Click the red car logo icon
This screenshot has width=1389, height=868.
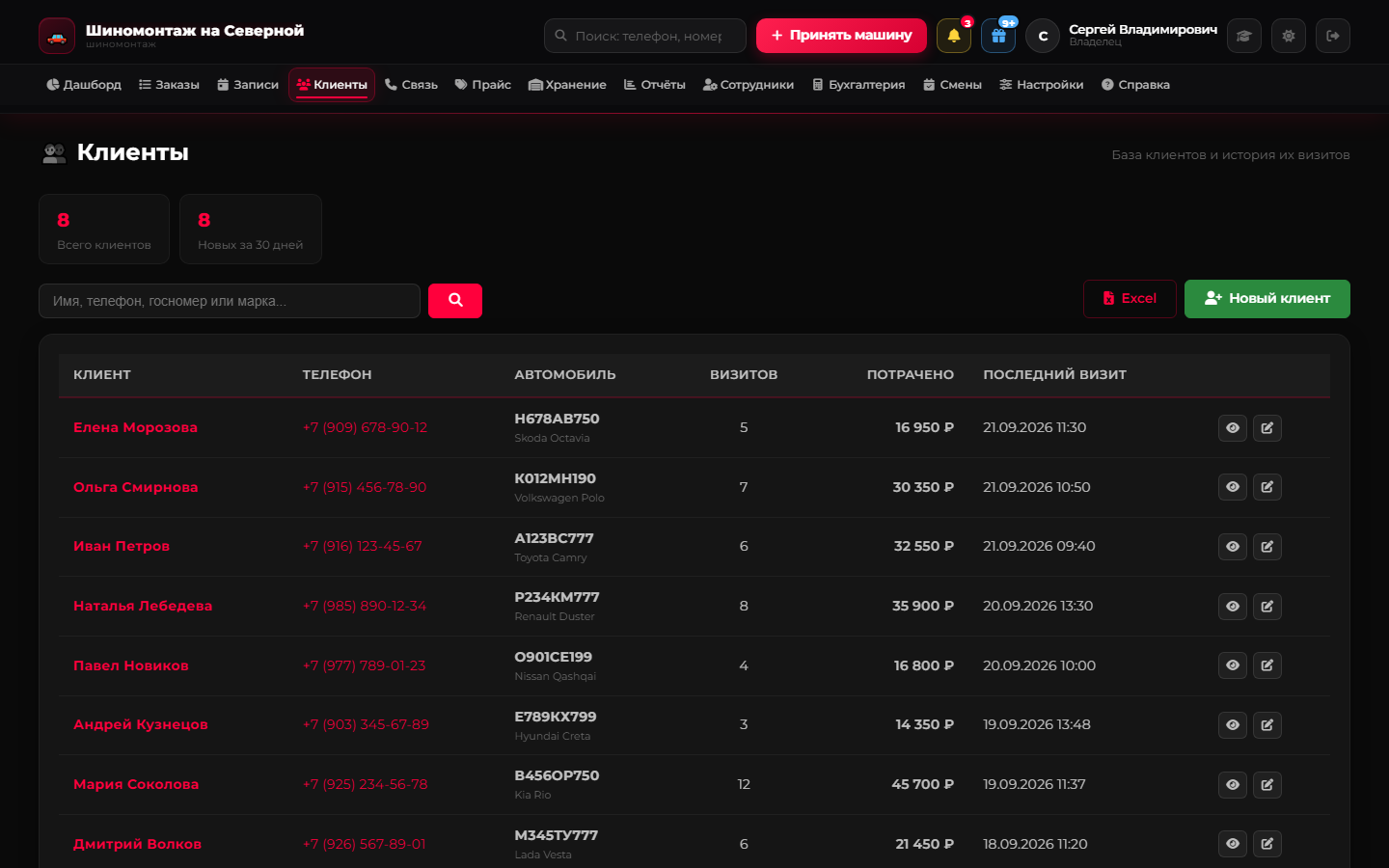point(57,36)
